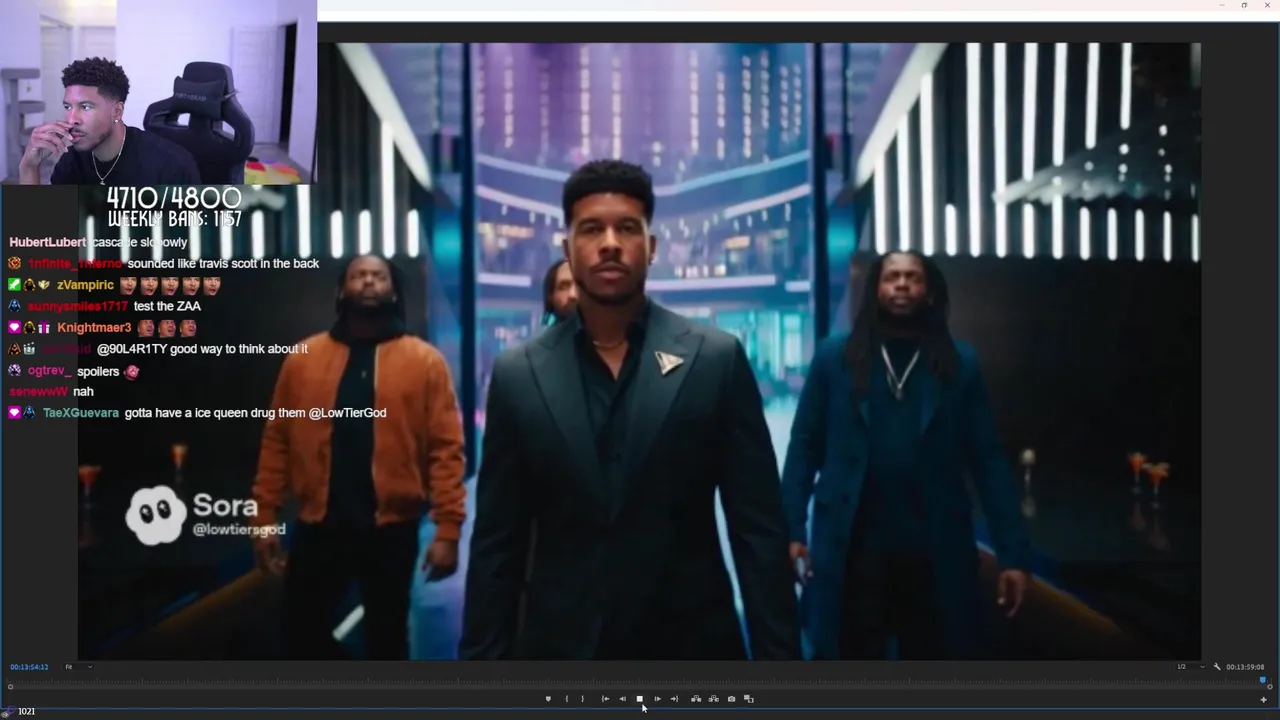Click the "test the ZAA" chat message
The image size is (1280, 720).
[x=167, y=306]
